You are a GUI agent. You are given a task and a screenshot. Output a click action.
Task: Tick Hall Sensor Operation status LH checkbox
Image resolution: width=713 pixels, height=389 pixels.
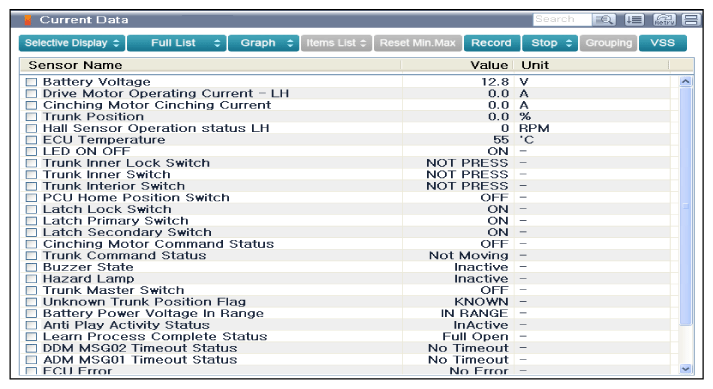click(x=31, y=128)
